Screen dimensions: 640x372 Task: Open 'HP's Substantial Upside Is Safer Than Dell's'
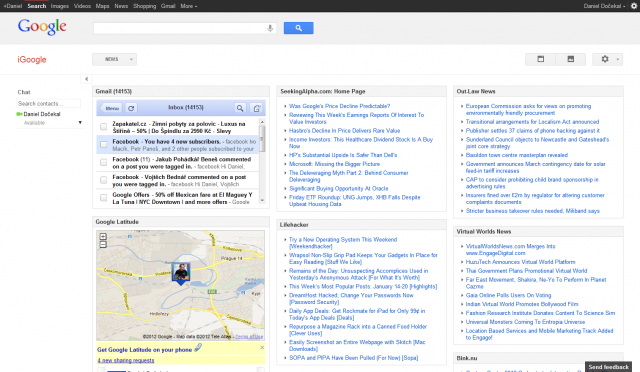[343, 155]
